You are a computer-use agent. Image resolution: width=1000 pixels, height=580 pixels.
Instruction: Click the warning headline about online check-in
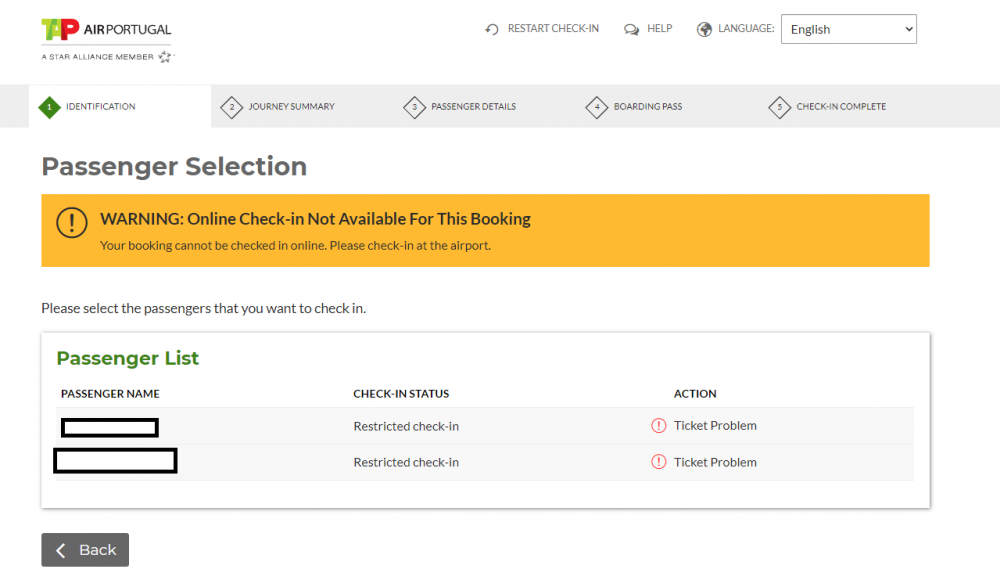[x=315, y=219]
